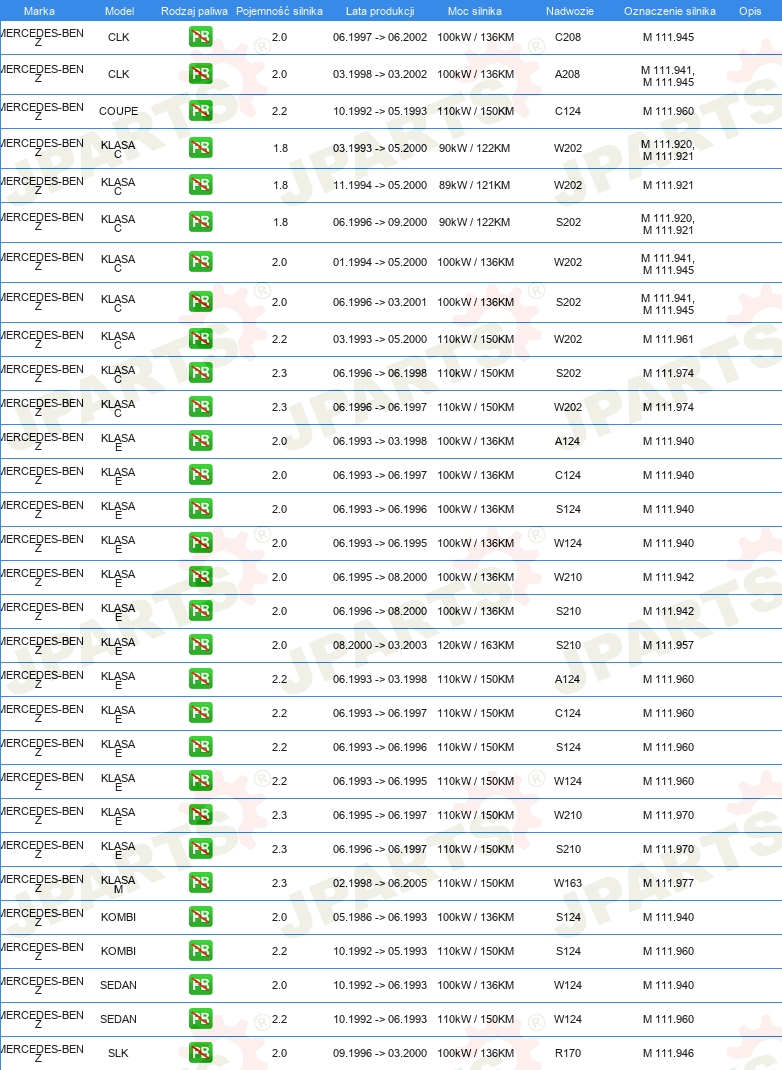This screenshot has width=782, height=1070.
Task: Click the fuel icon in the 06.1996 -> 03.2001 row
Action: (x=201, y=302)
